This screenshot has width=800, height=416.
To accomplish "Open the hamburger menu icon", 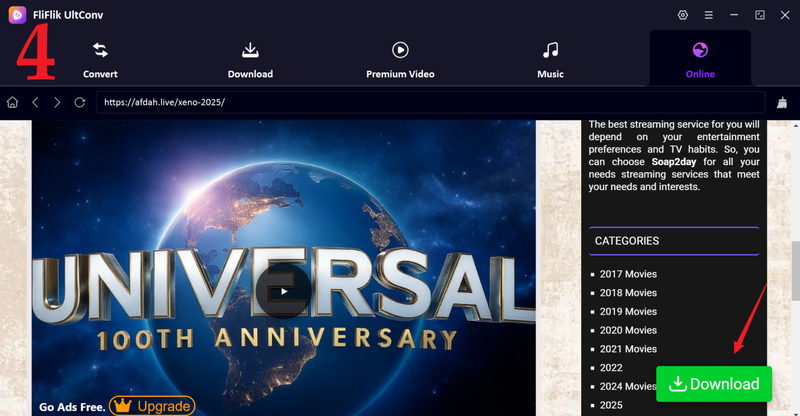I will (x=709, y=15).
